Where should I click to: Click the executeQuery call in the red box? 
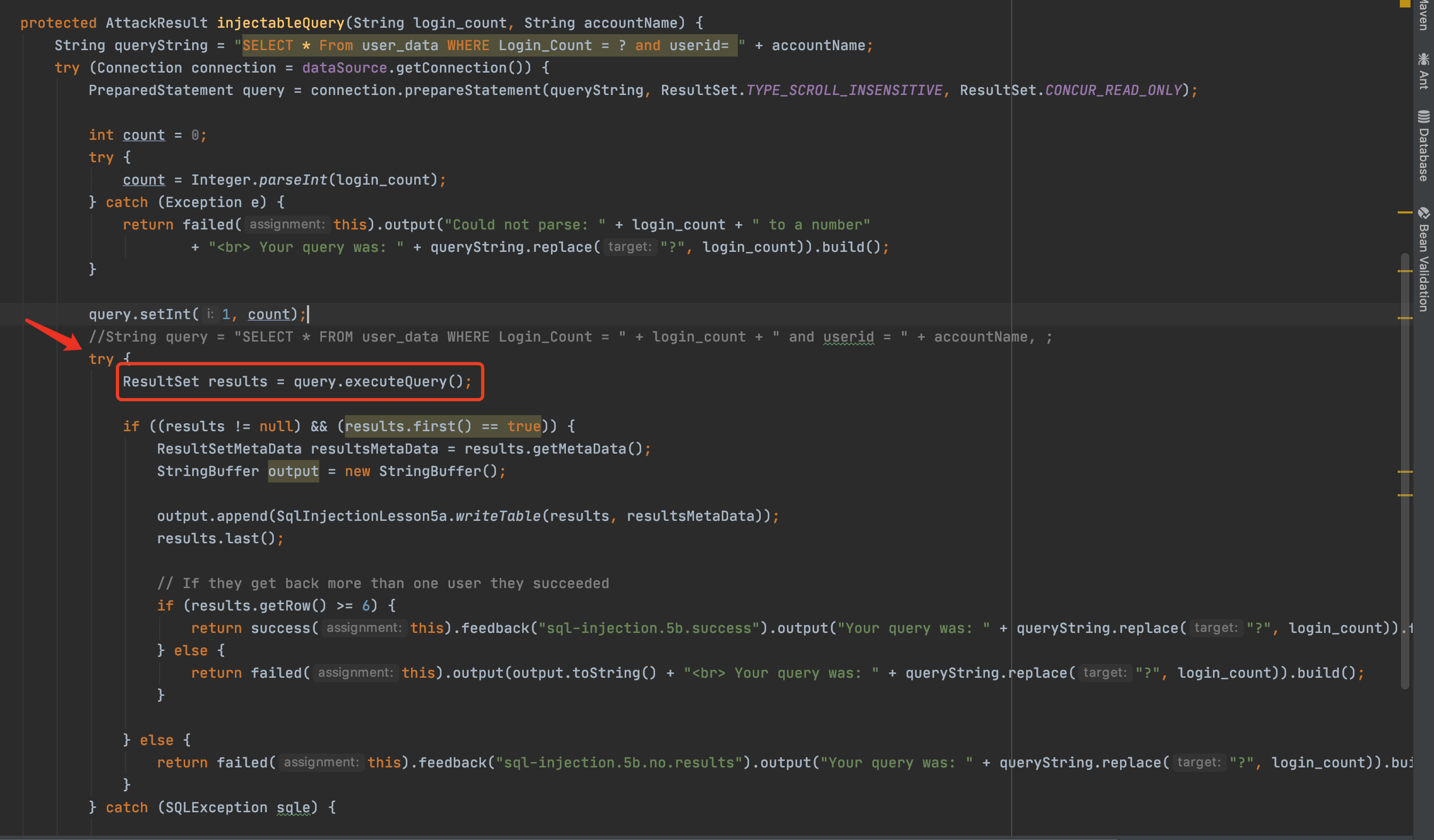[x=396, y=382]
